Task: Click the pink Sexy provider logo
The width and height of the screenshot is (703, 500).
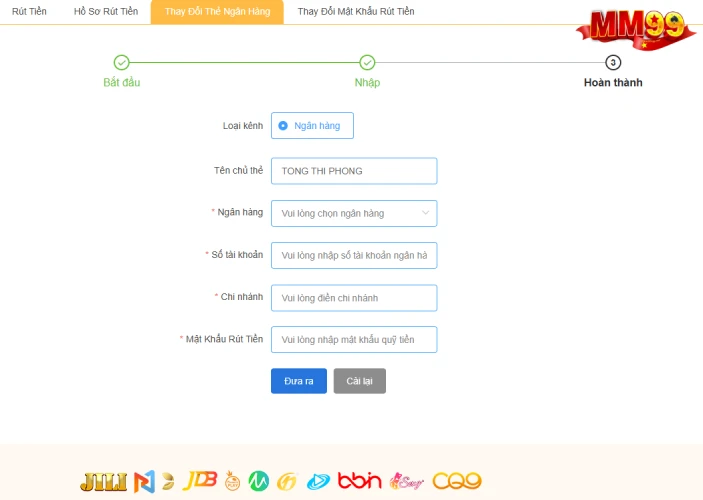Action: coord(406,482)
